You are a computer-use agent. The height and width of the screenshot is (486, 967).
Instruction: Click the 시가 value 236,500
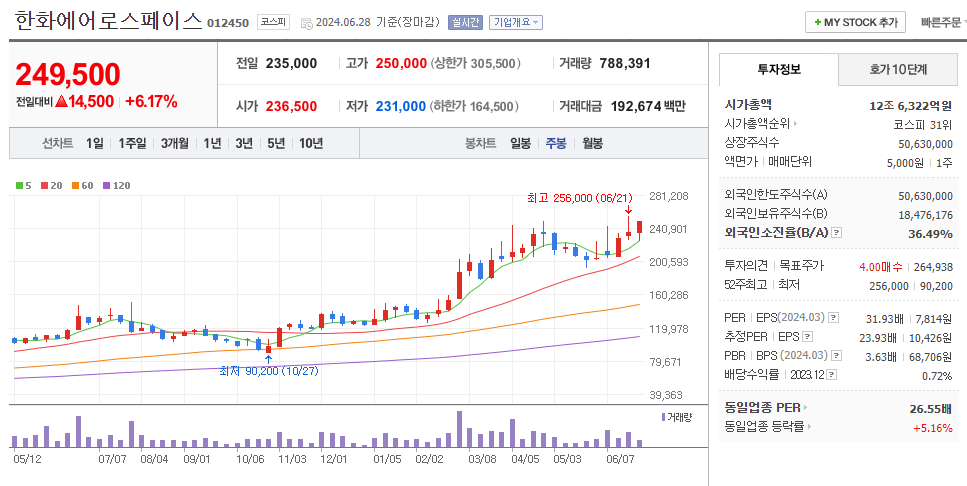point(291,106)
